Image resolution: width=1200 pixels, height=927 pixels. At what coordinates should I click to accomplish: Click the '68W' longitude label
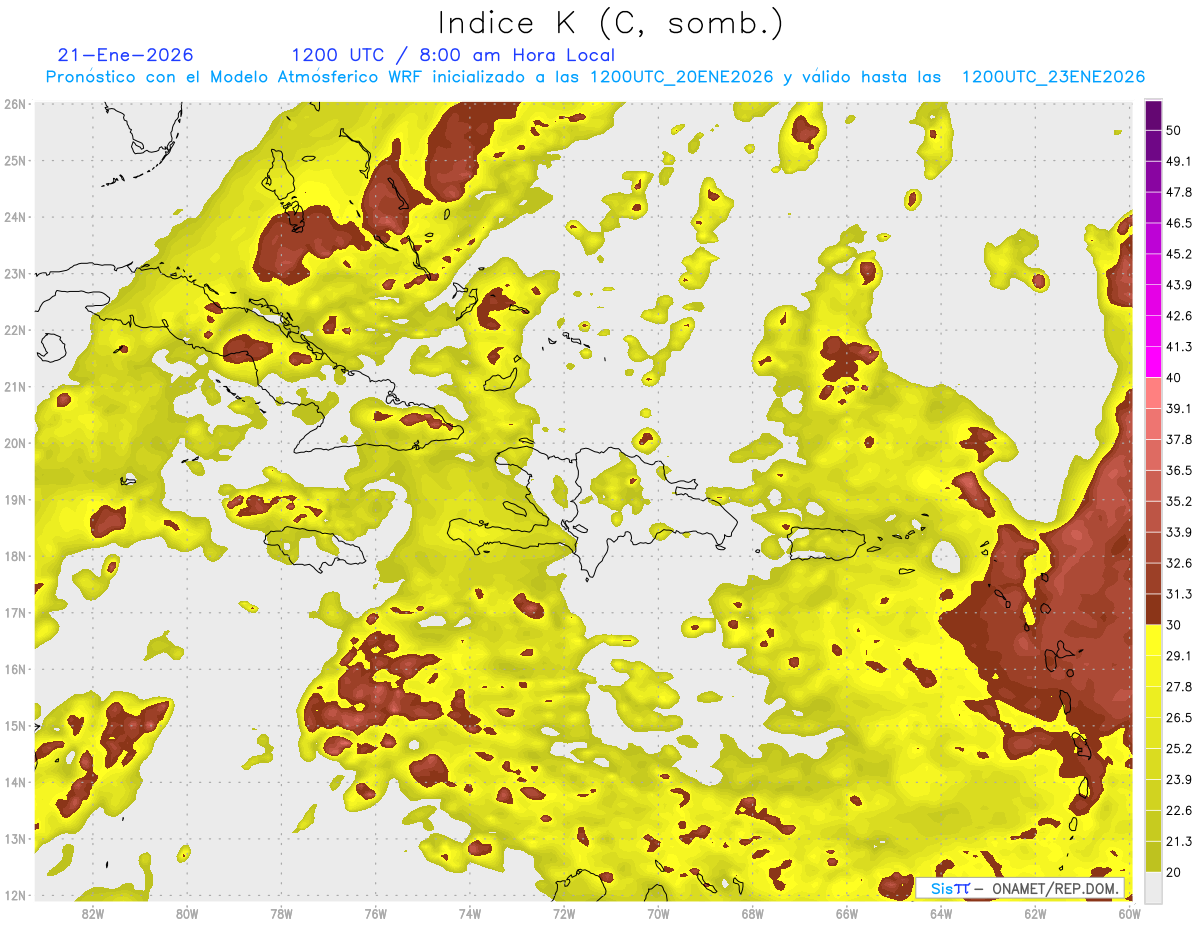tap(752, 914)
